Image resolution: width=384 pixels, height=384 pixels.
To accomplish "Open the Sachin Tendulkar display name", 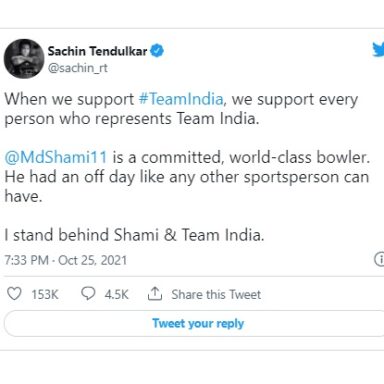I will 97,51.
